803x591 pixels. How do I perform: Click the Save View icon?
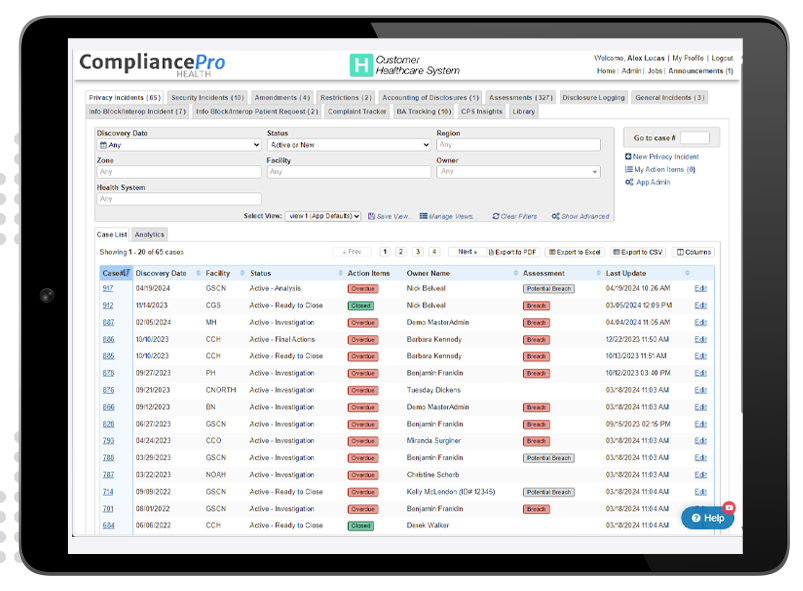pos(370,216)
